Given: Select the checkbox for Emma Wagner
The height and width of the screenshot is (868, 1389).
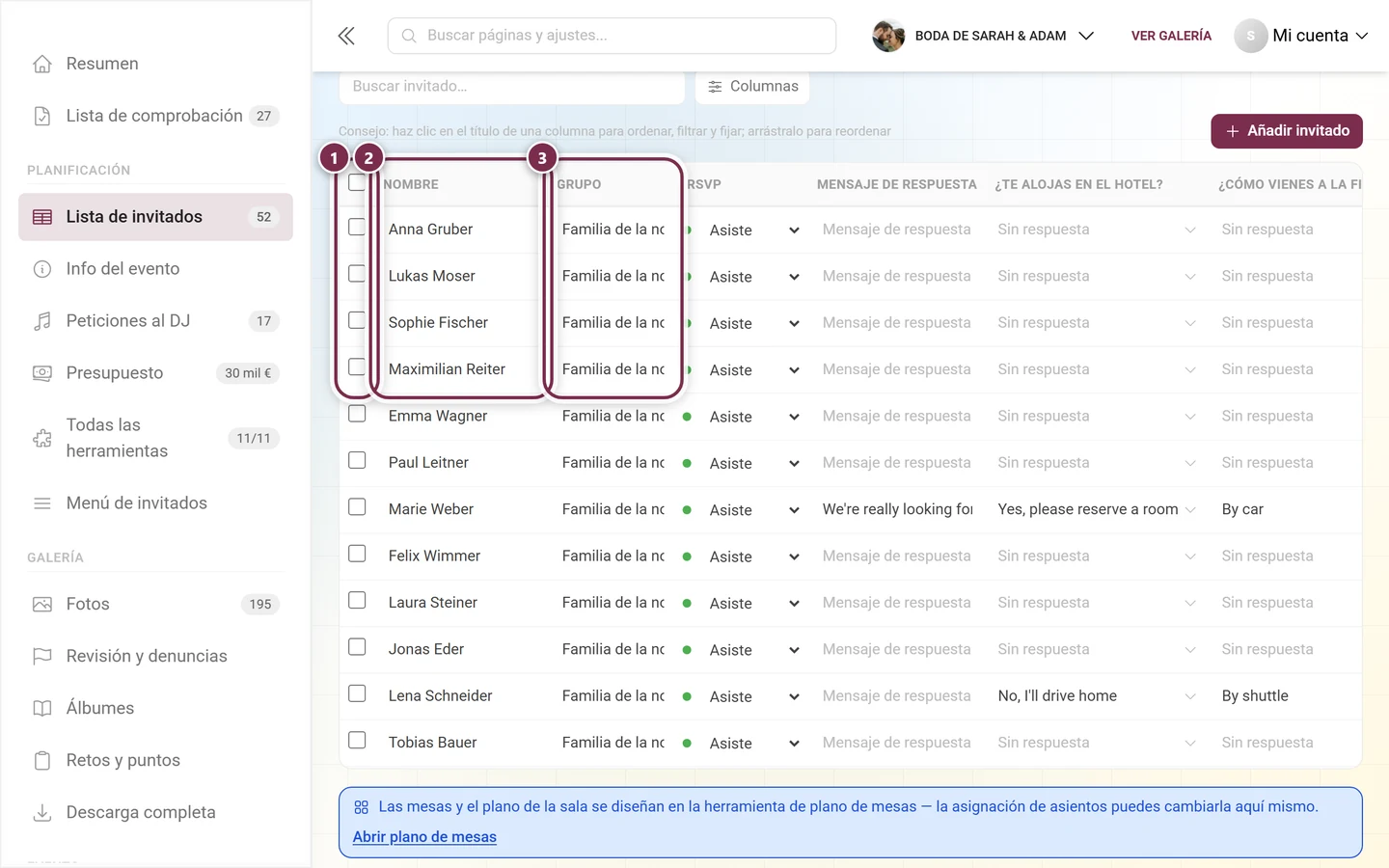Looking at the screenshot, I should (357, 414).
